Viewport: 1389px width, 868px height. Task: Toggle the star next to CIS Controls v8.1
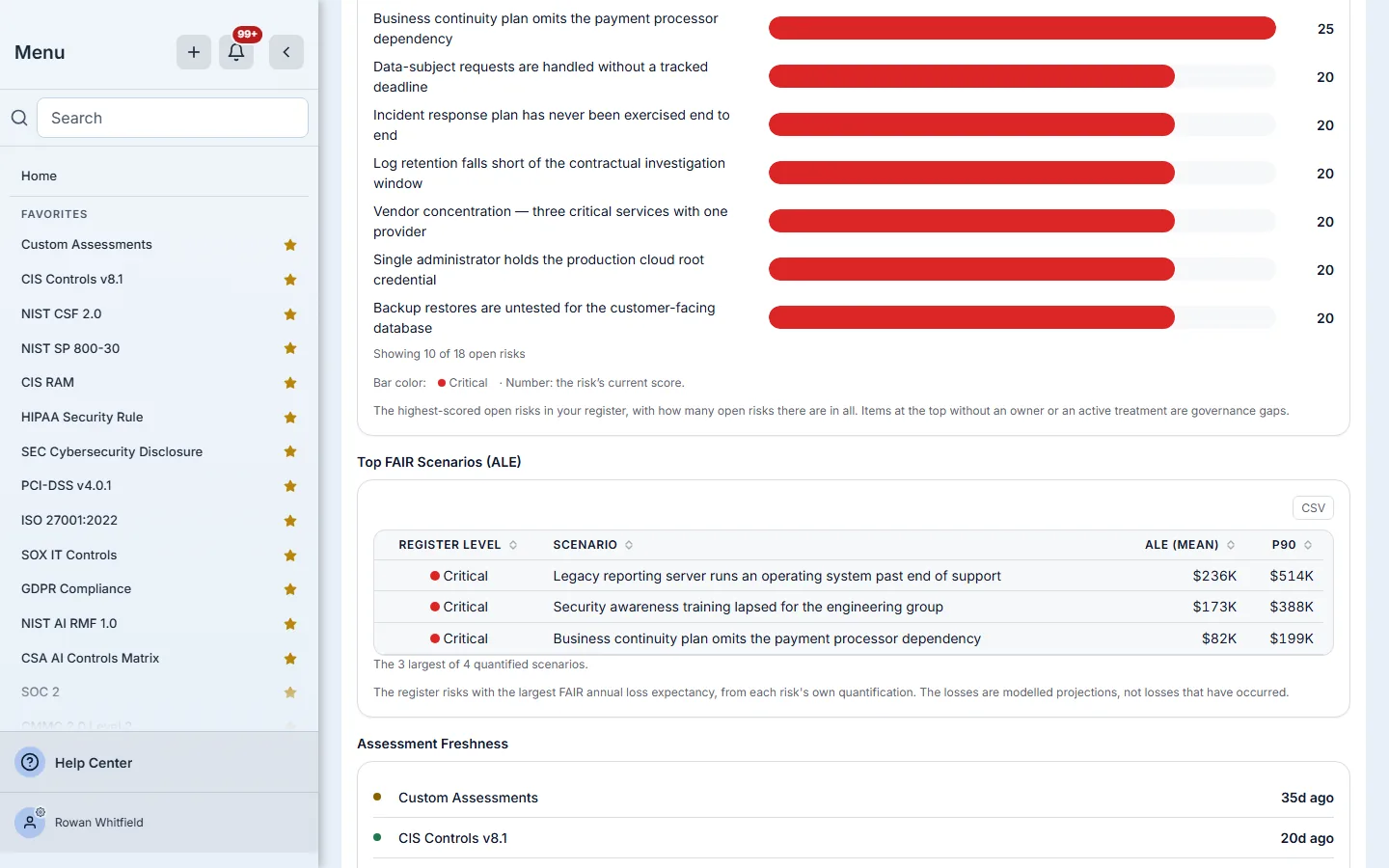click(x=290, y=280)
